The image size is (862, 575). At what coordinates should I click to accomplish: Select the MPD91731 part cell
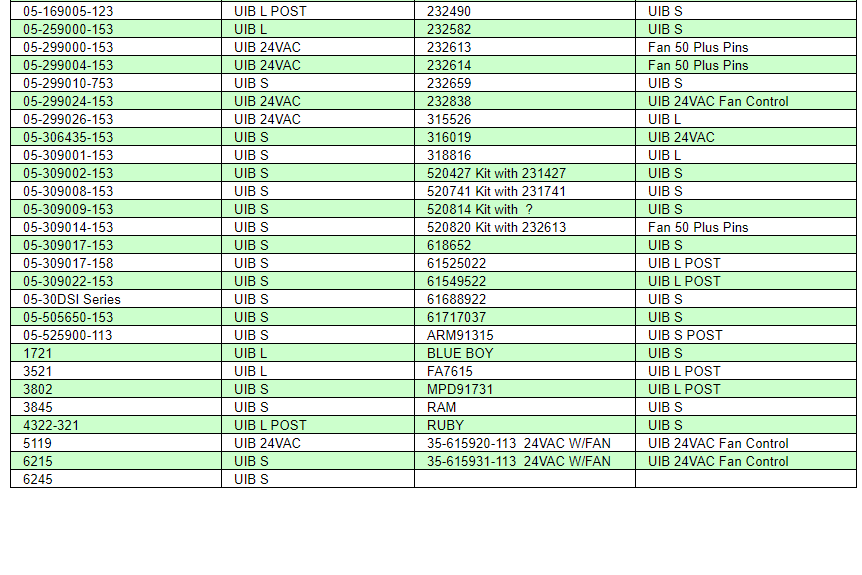pos(460,390)
